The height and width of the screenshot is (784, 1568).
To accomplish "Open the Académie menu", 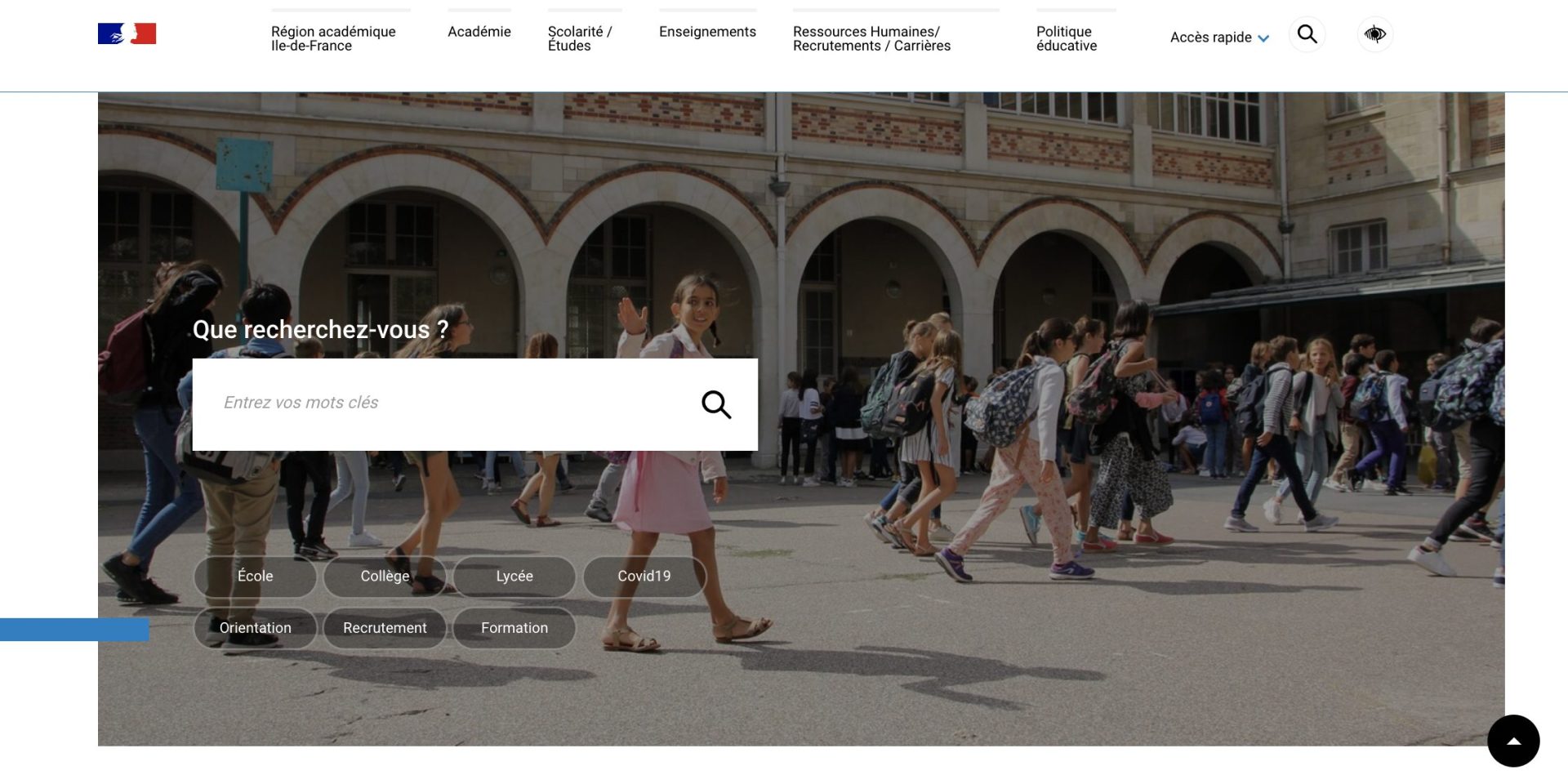I will [479, 32].
